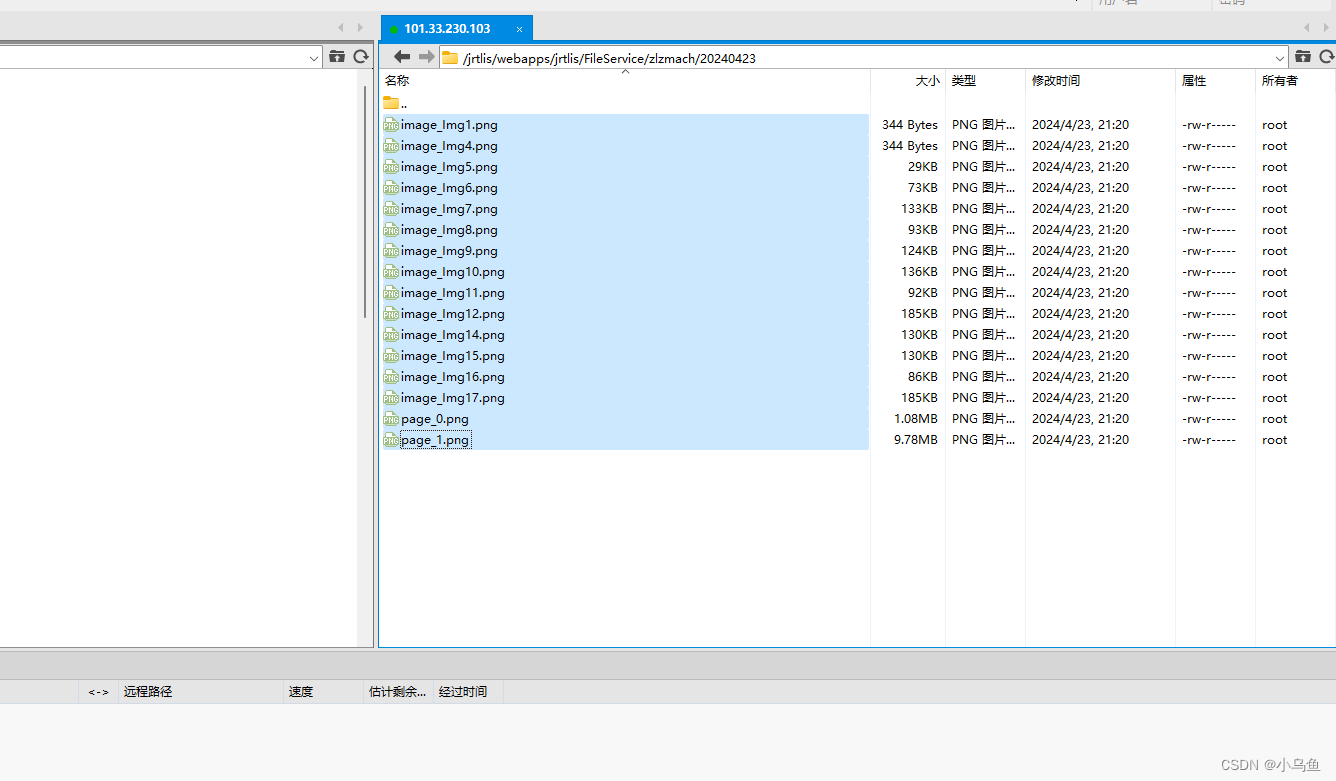1336x781 pixels.
Task: Click the PNG icon of image_Img9.png
Action: point(391,251)
